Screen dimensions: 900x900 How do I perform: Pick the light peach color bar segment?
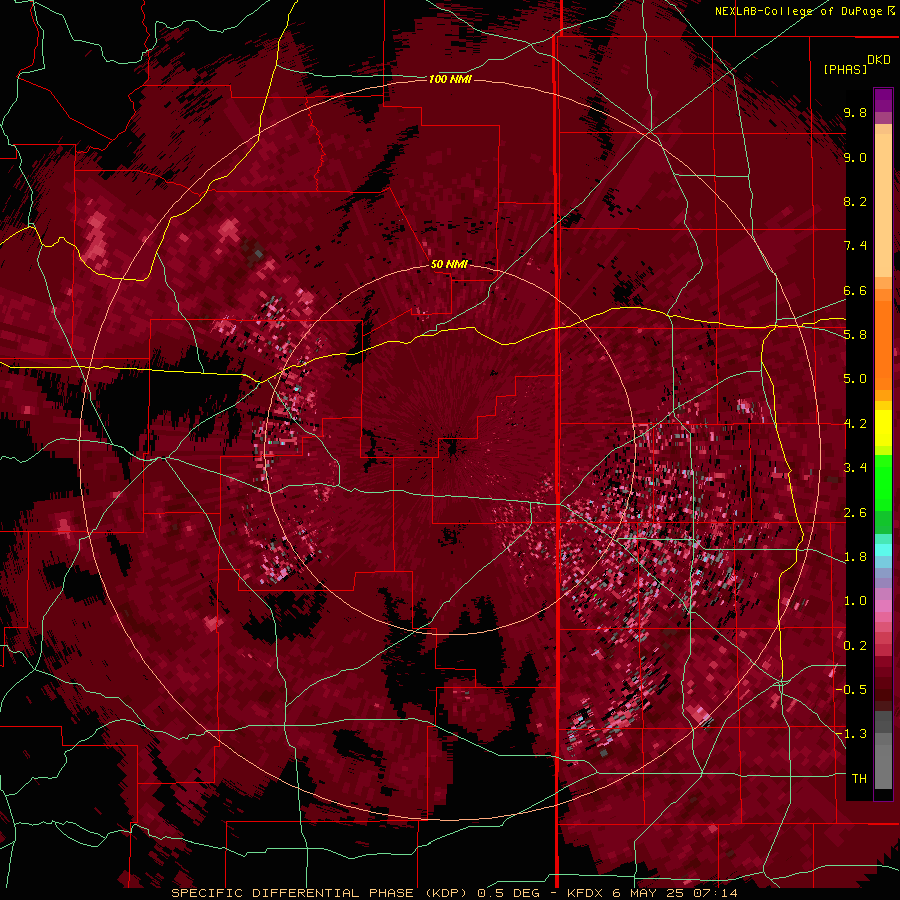[883, 205]
